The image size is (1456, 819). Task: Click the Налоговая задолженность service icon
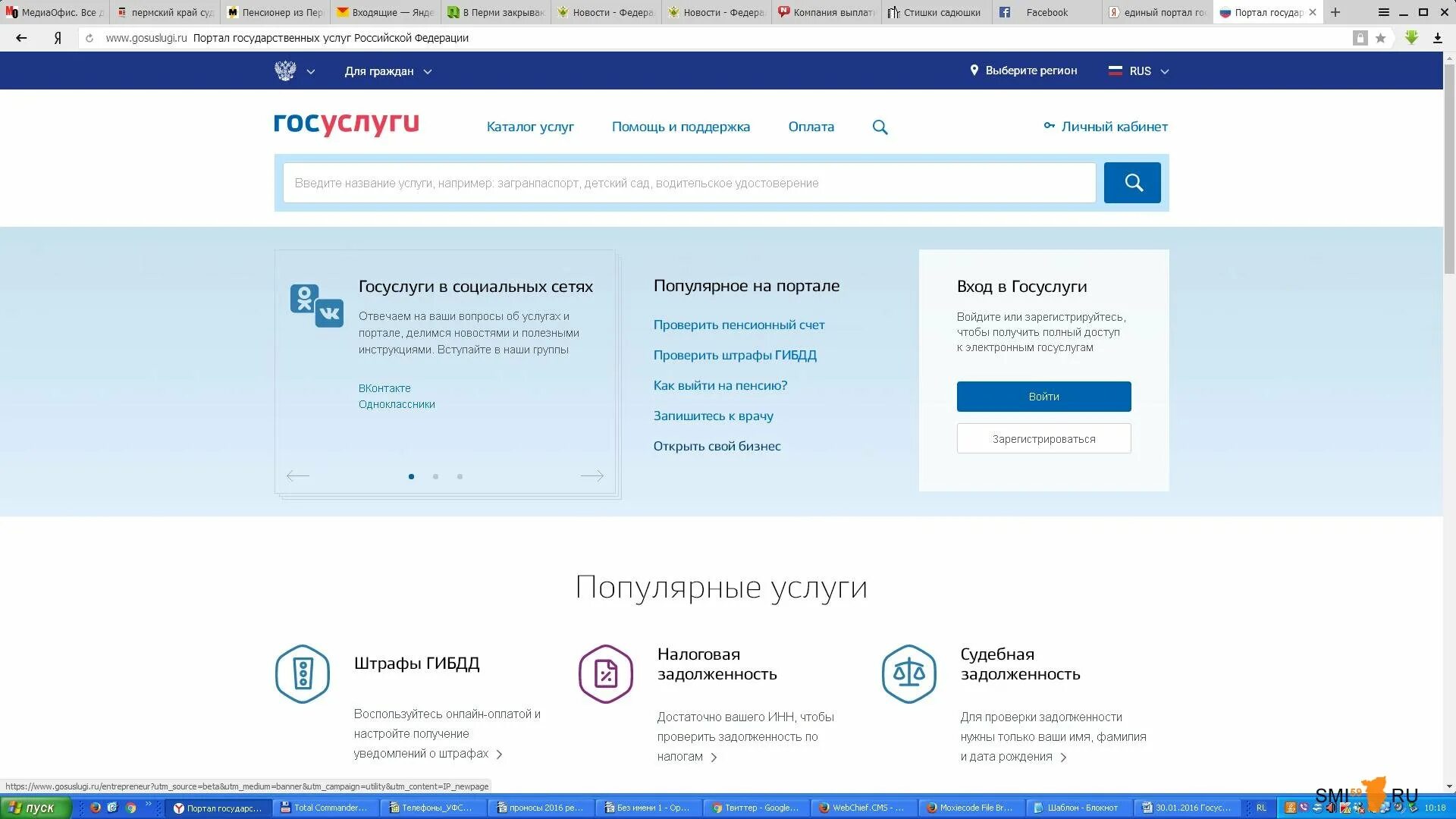[605, 672]
